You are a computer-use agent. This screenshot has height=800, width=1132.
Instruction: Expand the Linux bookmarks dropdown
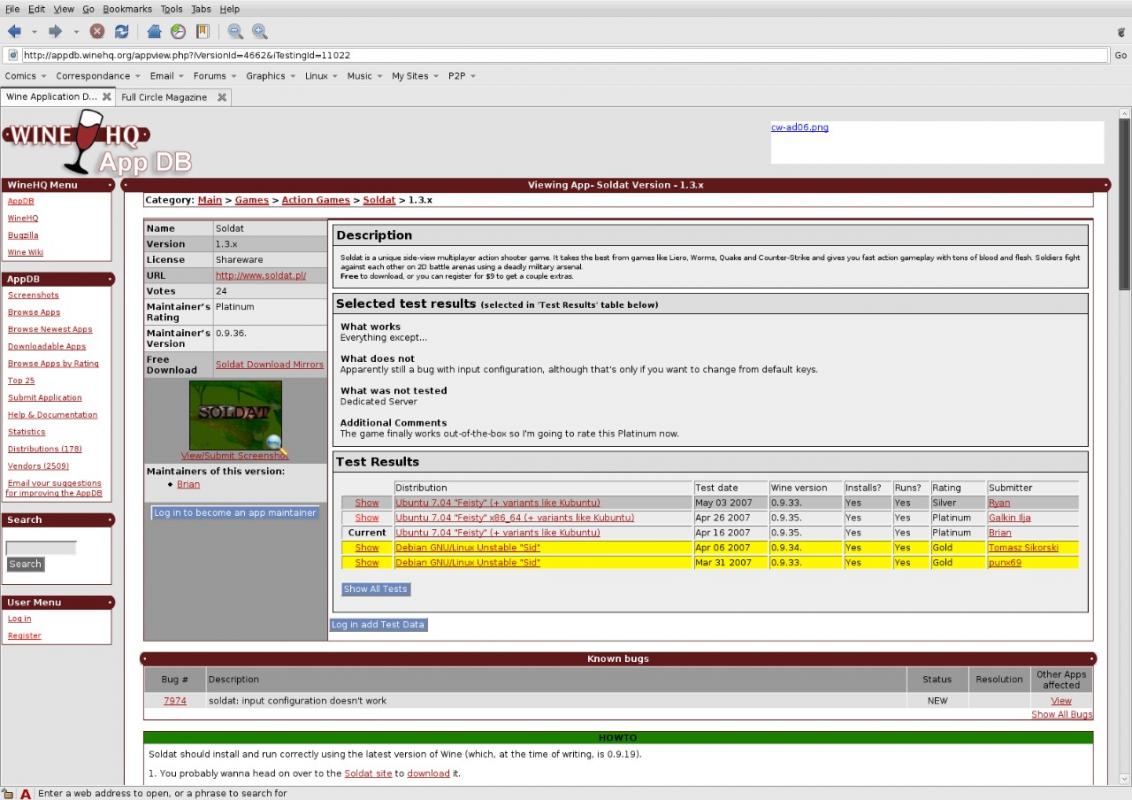[321, 76]
